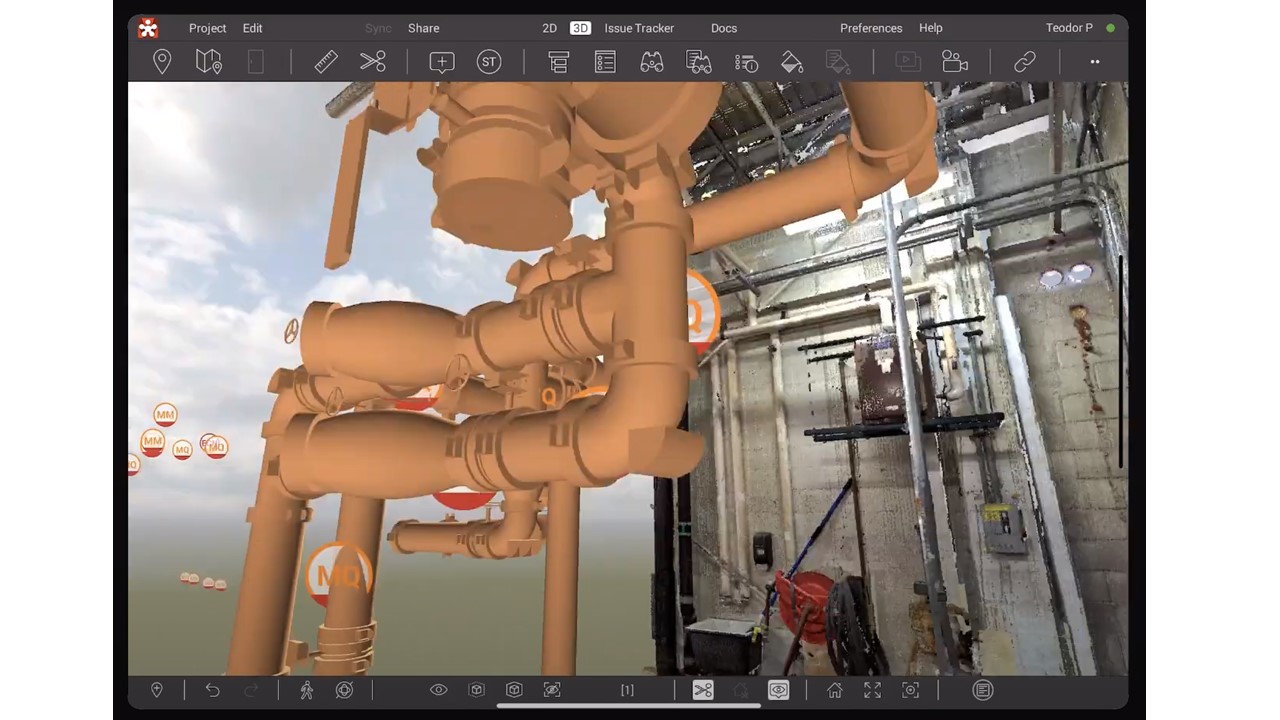Toggle the eye visibility icon in bottom bar
This screenshot has width=1280, height=720.
point(438,690)
